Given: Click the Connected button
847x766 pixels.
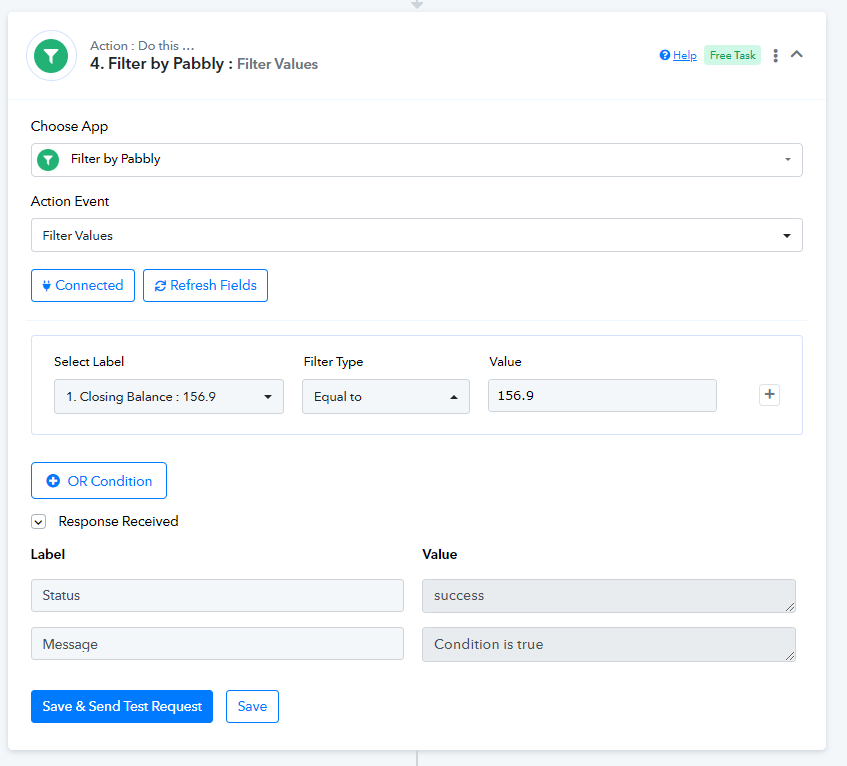Looking at the screenshot, I should point(83,285).
